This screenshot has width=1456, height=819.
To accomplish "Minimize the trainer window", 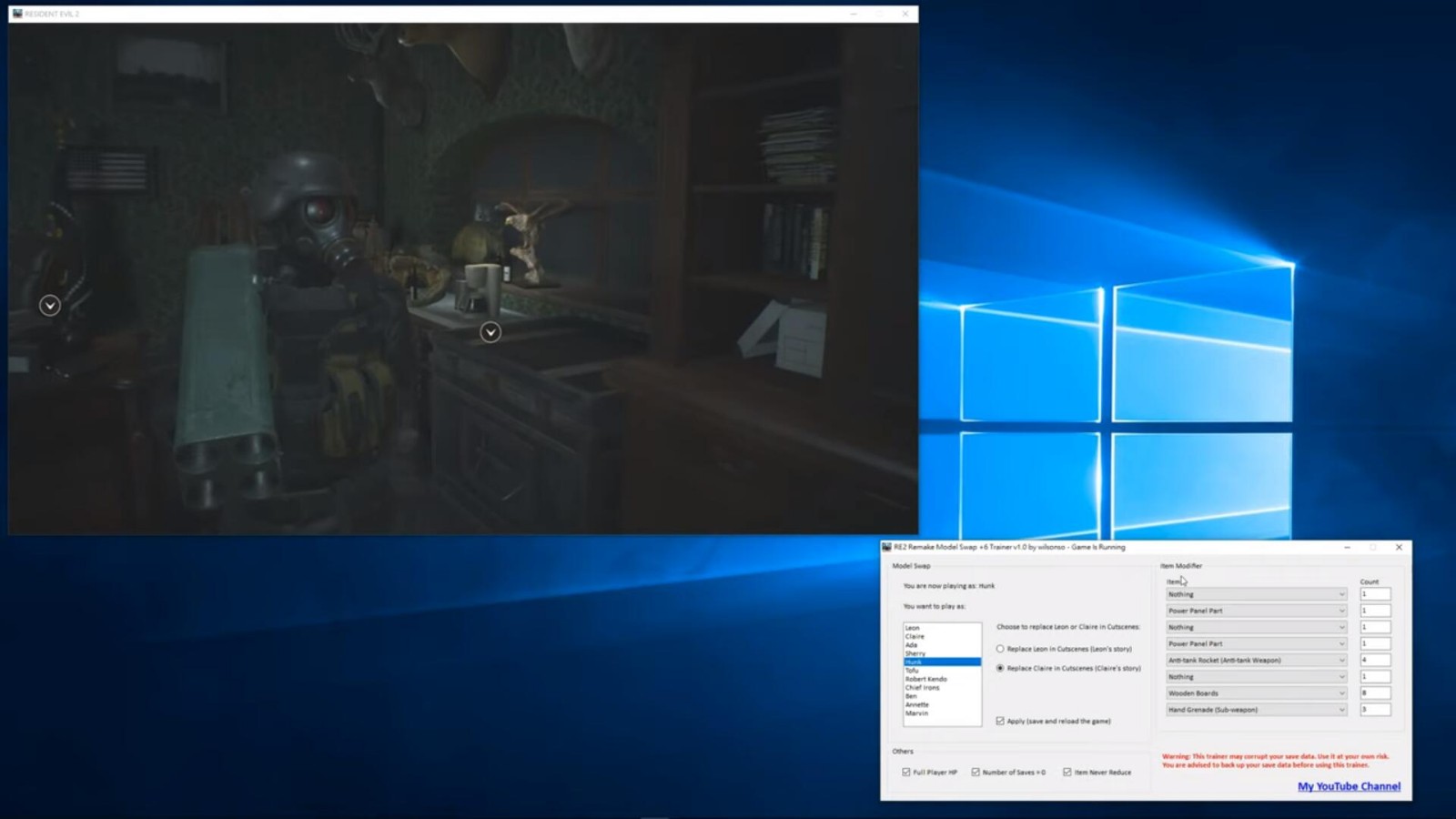I will pyautogui.click(x=1347, y=547).
